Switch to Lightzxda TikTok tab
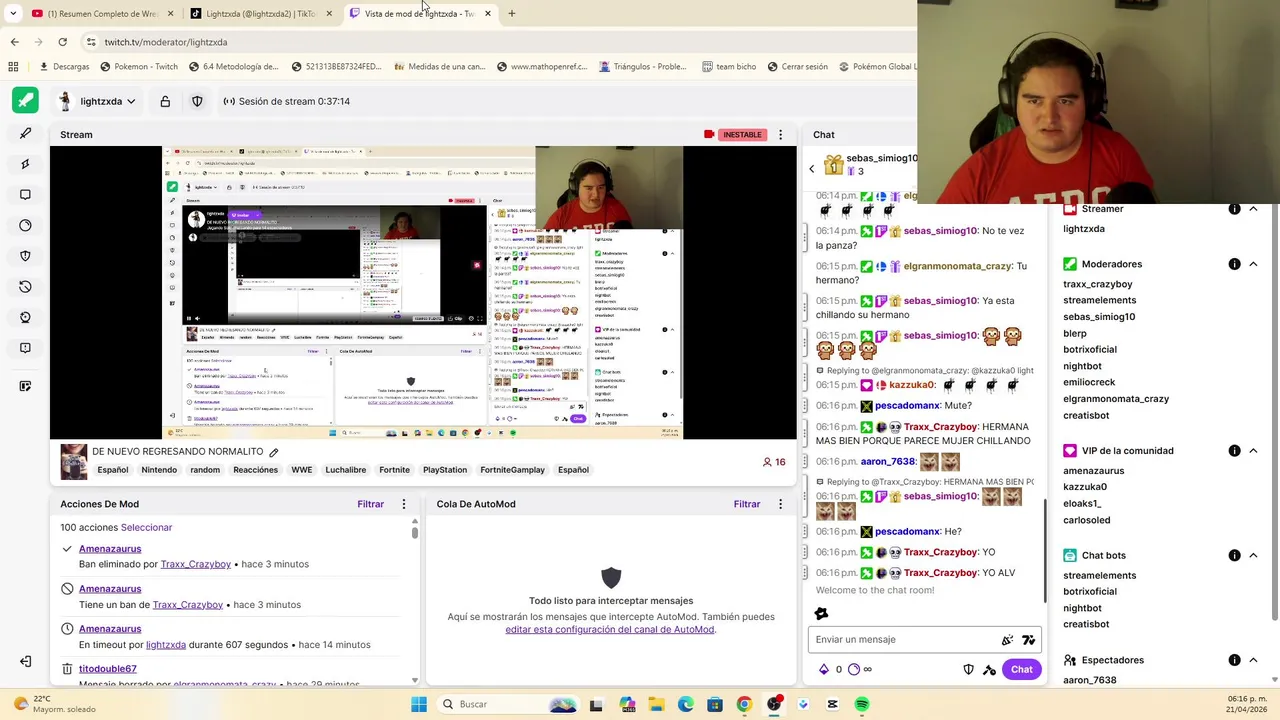This screenshot has height=720, width=1280. [261, 13]
